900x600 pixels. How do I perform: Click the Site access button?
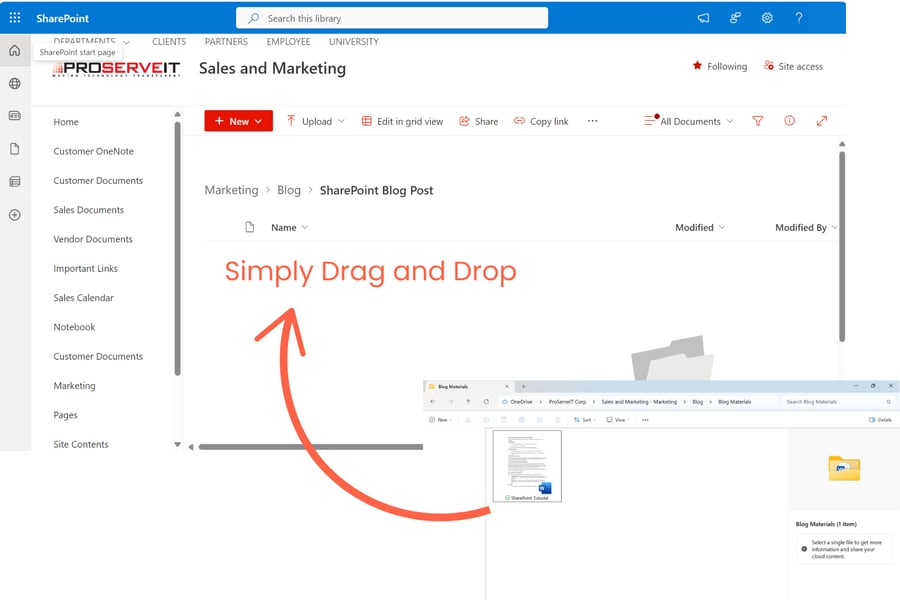[793, 66]
